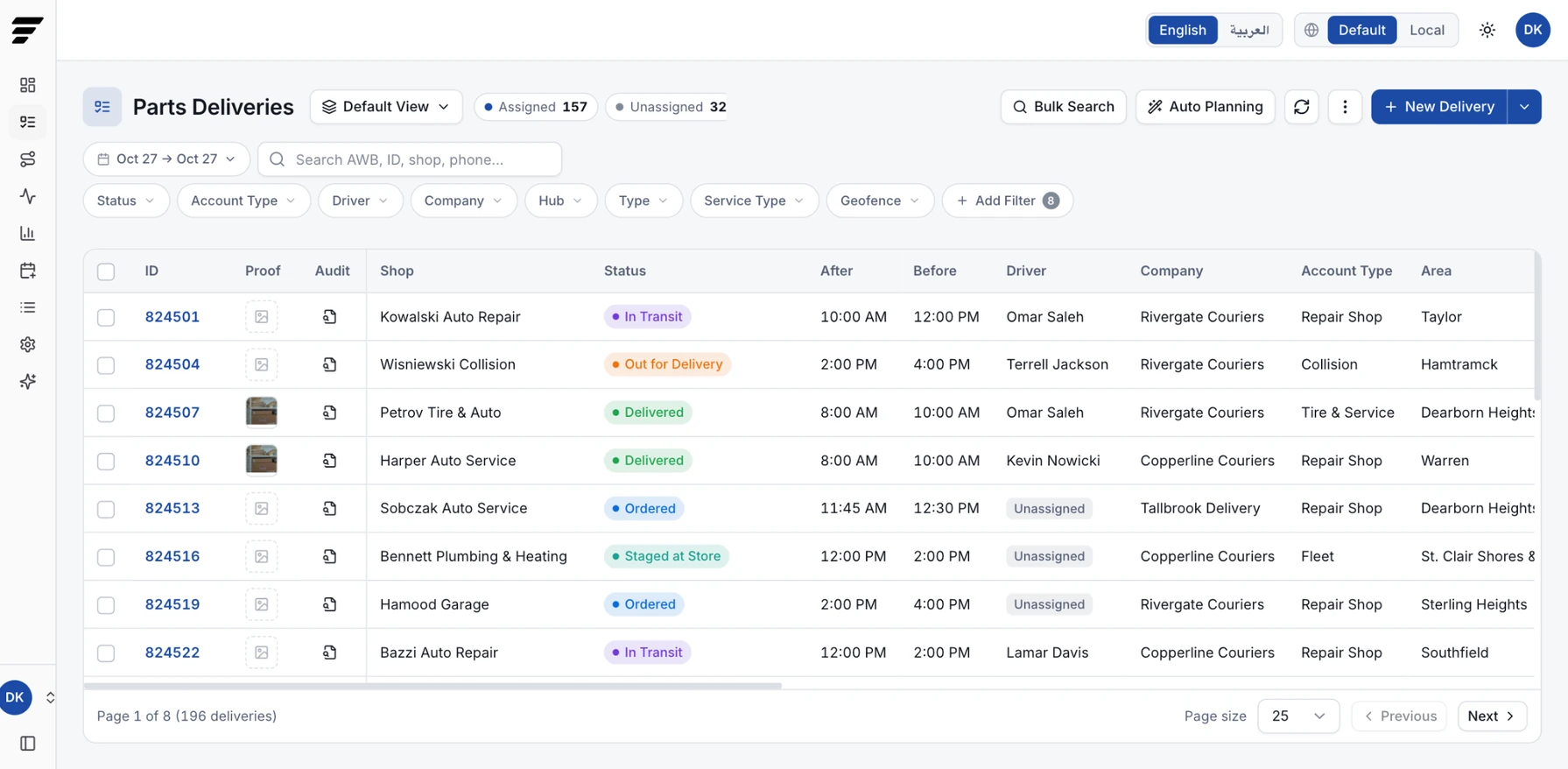
Task: Open Auto Planning
Action: [1206, 107]
